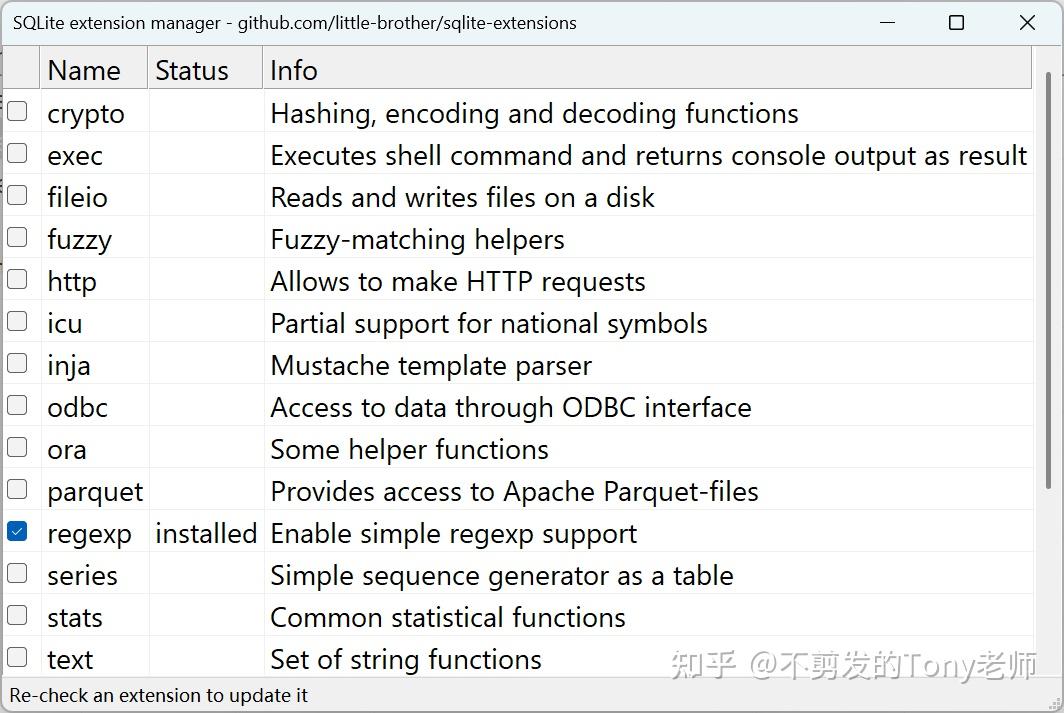This screenshot has width=1064, height=713.
Task: Check the ora helper functions extension
Action: (17, 447)
